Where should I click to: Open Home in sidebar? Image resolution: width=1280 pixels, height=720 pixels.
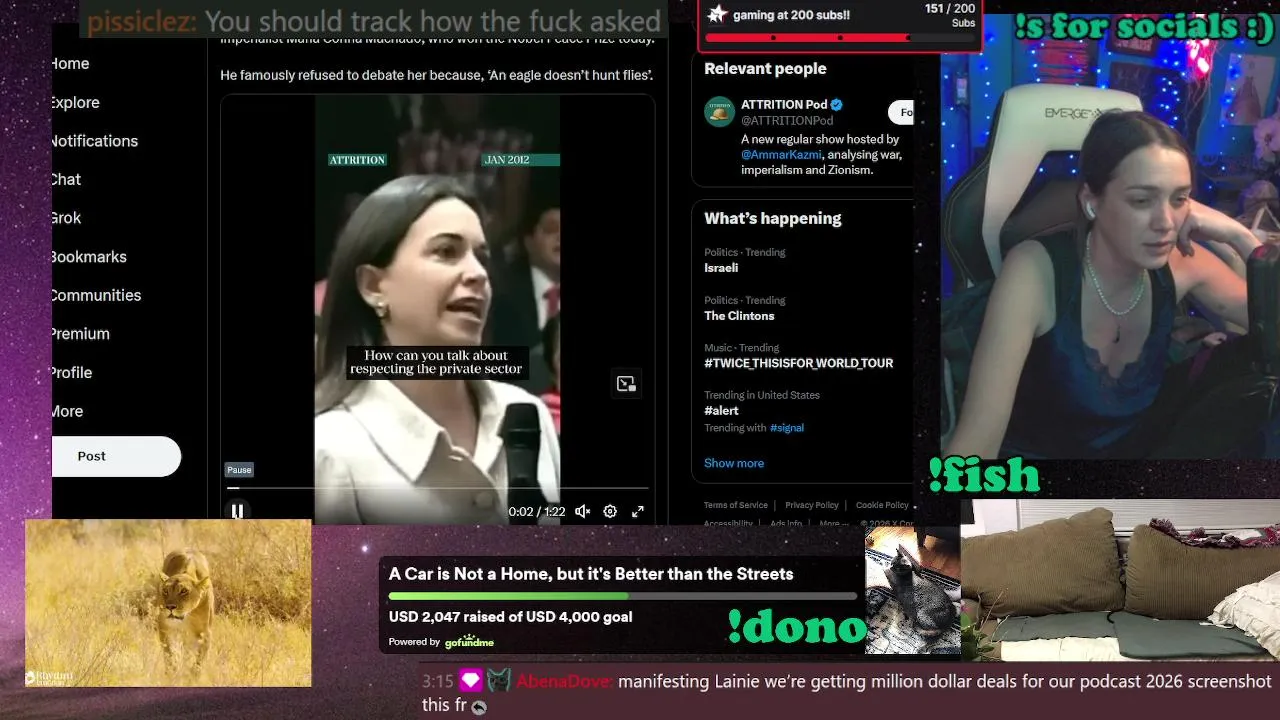[x=70, y=63]
